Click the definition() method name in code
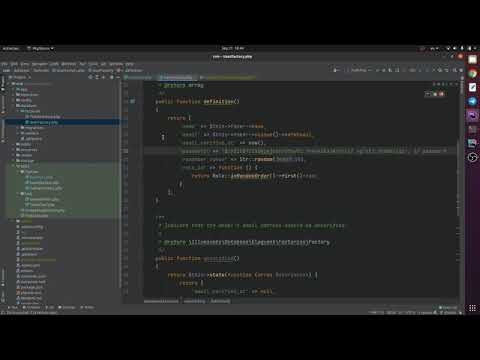Image resolution: width=480 pixels, height=360 pixels. [x=218, y=101]
